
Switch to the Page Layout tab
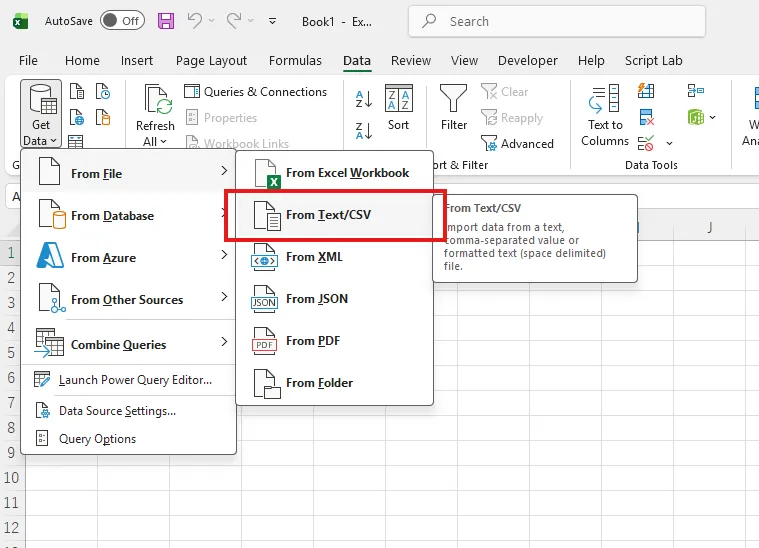click(212, 61)
